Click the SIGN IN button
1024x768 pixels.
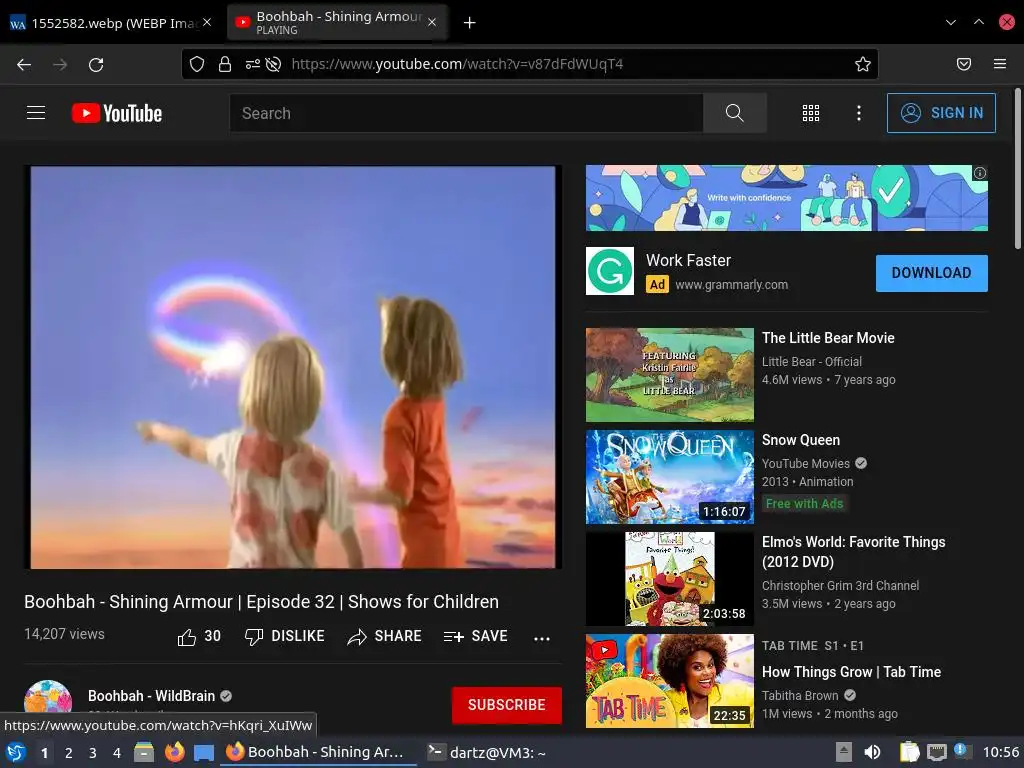click(x=941, y=113)
